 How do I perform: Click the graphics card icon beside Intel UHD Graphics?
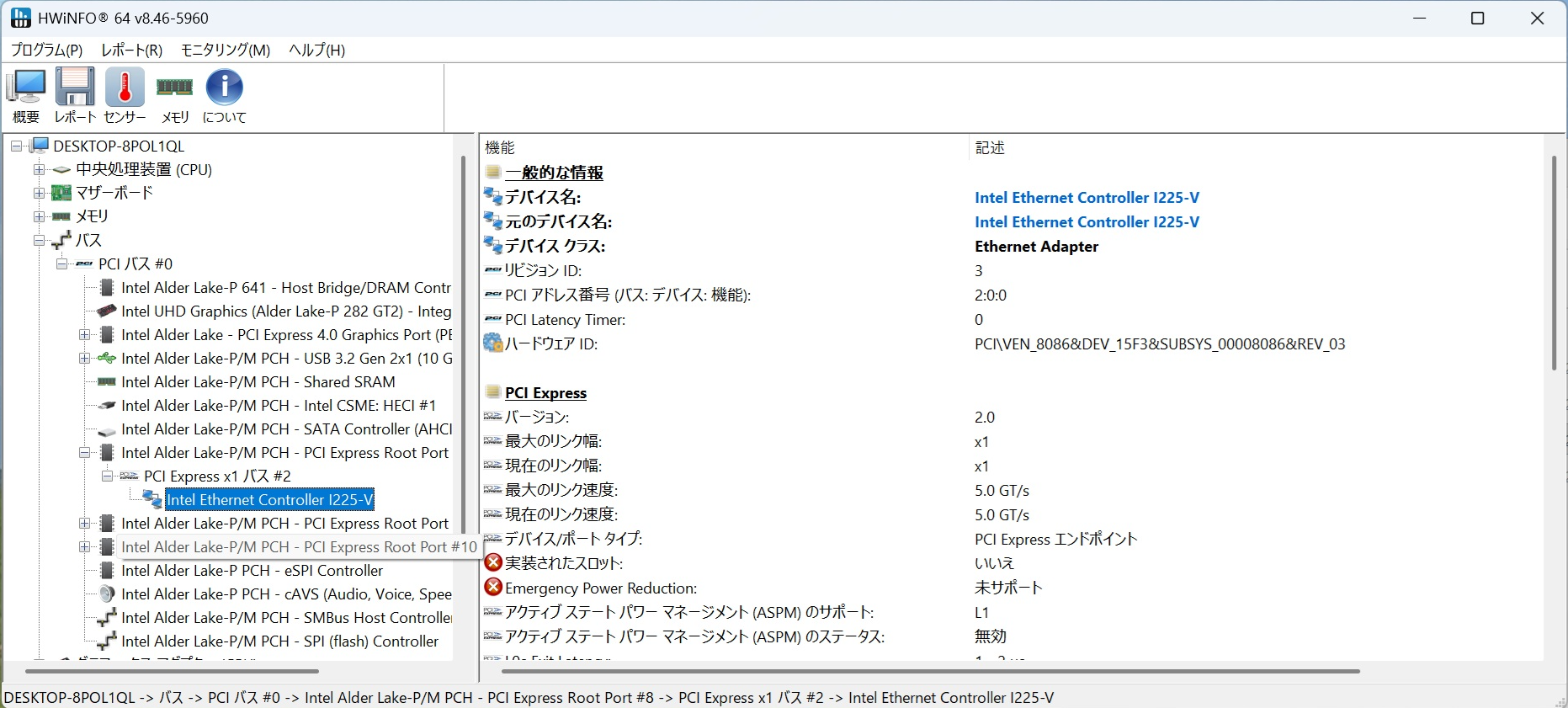pyautogui.click(x=107, y=311)
